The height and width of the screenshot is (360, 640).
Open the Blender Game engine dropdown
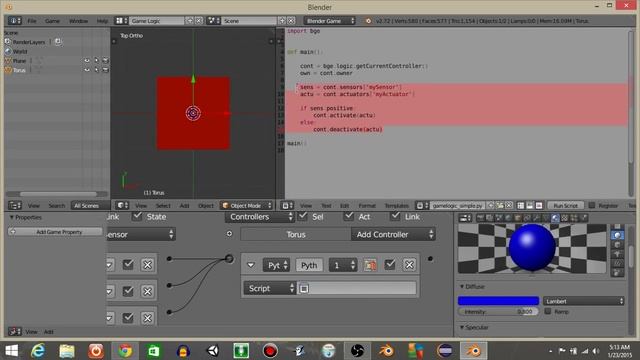[329, 20]
